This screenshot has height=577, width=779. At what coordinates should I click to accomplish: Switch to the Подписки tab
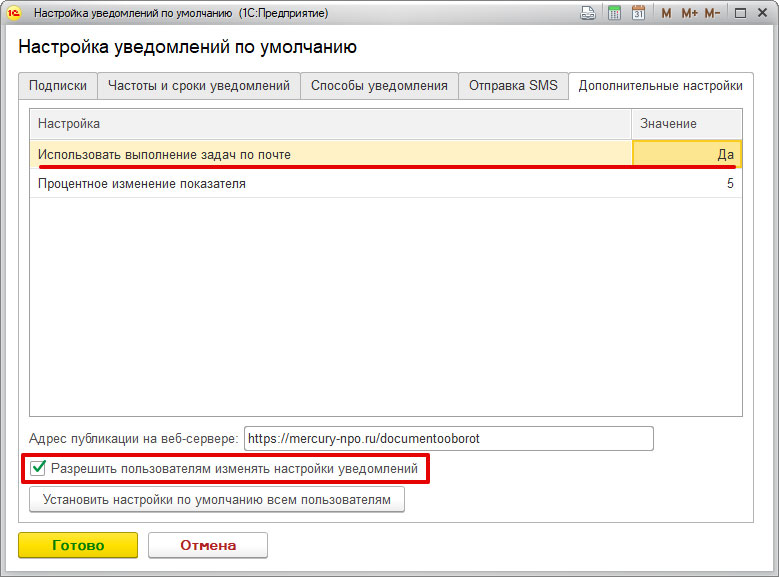click(x=57, y=86)
